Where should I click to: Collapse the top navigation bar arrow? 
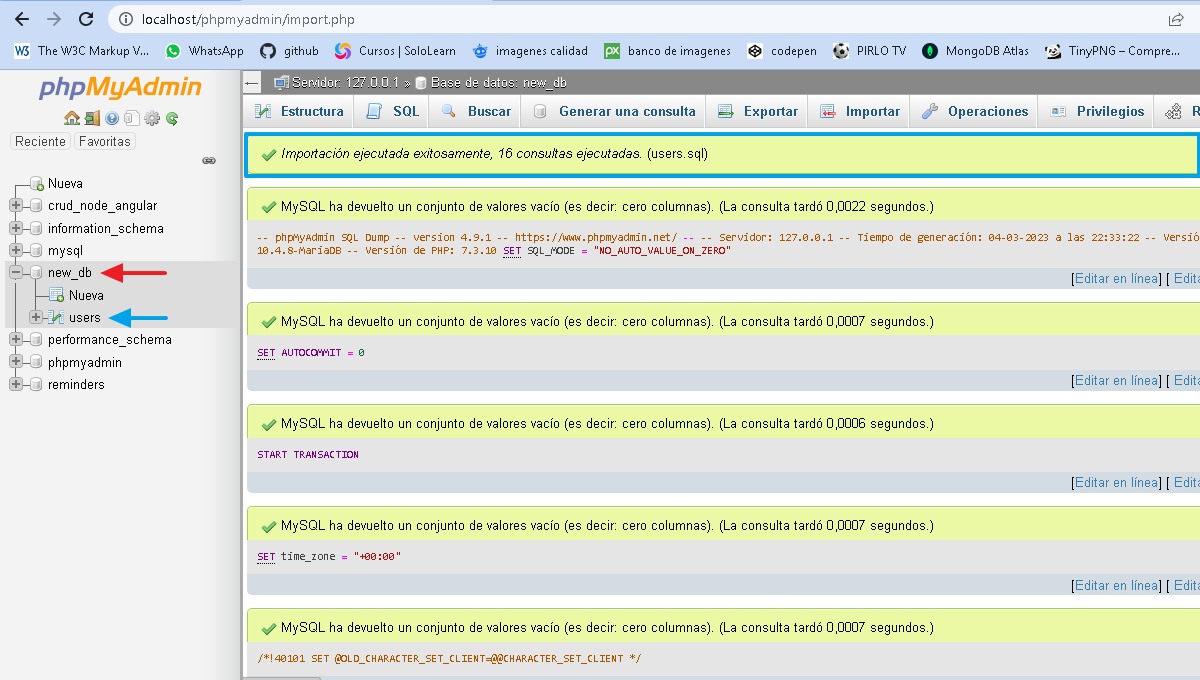pos(252,82)
